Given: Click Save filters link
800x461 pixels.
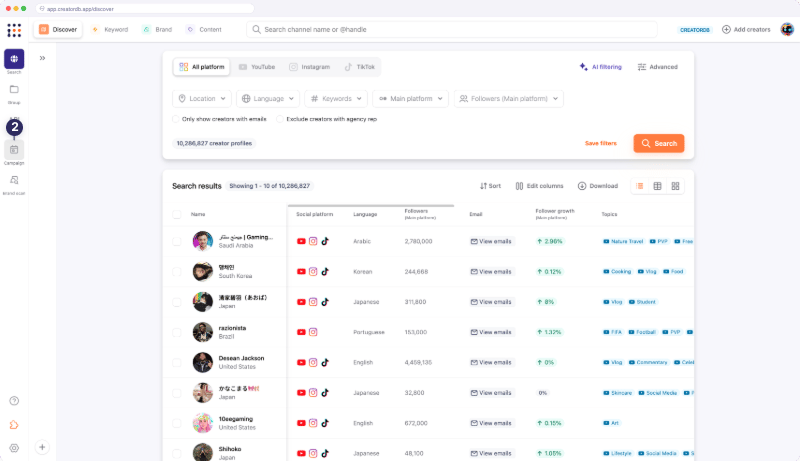Looking at the screenshot, I should [x=601, y=143].
